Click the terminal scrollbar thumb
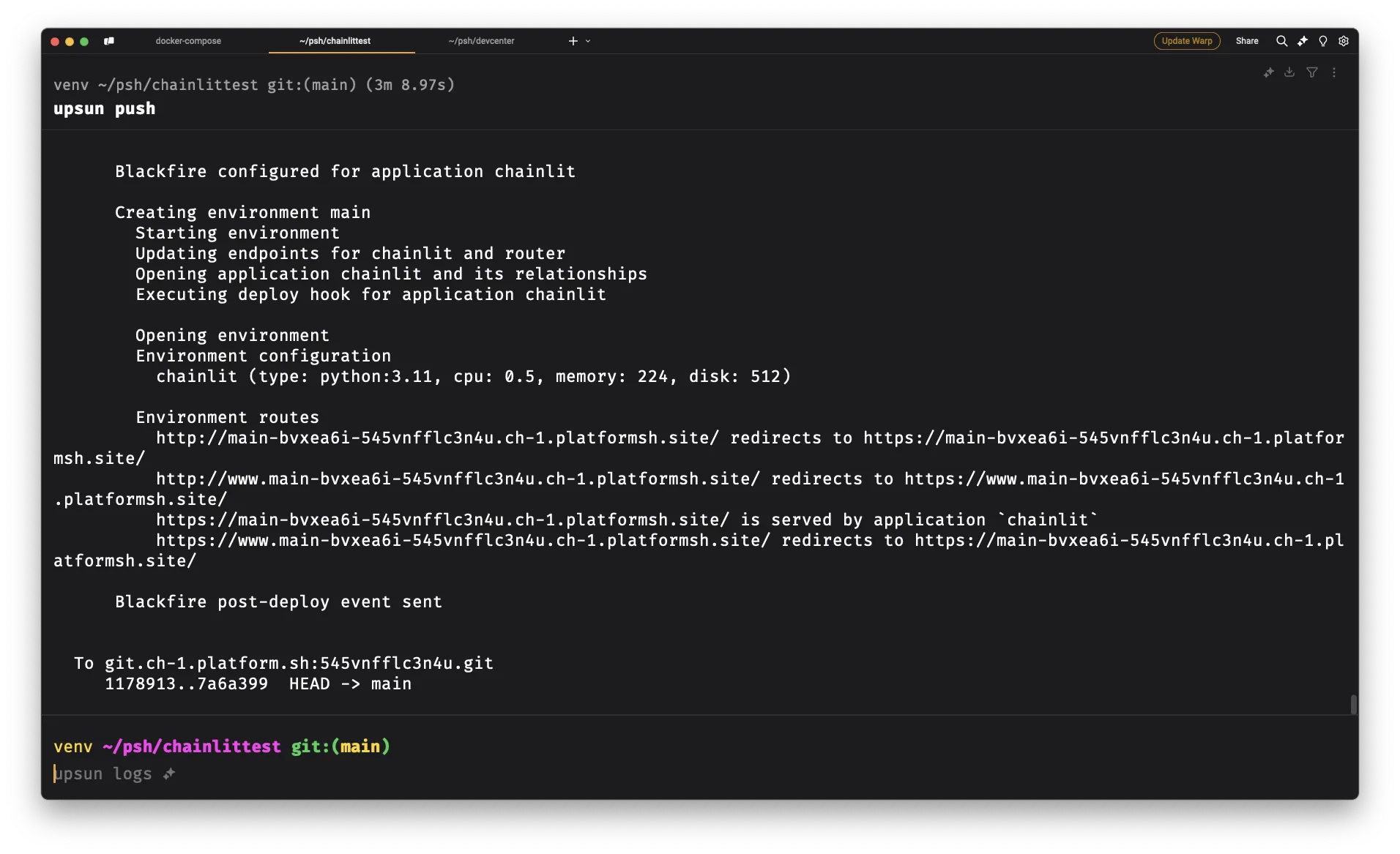The image size is (1400, 854). [x=1353, y=704]
